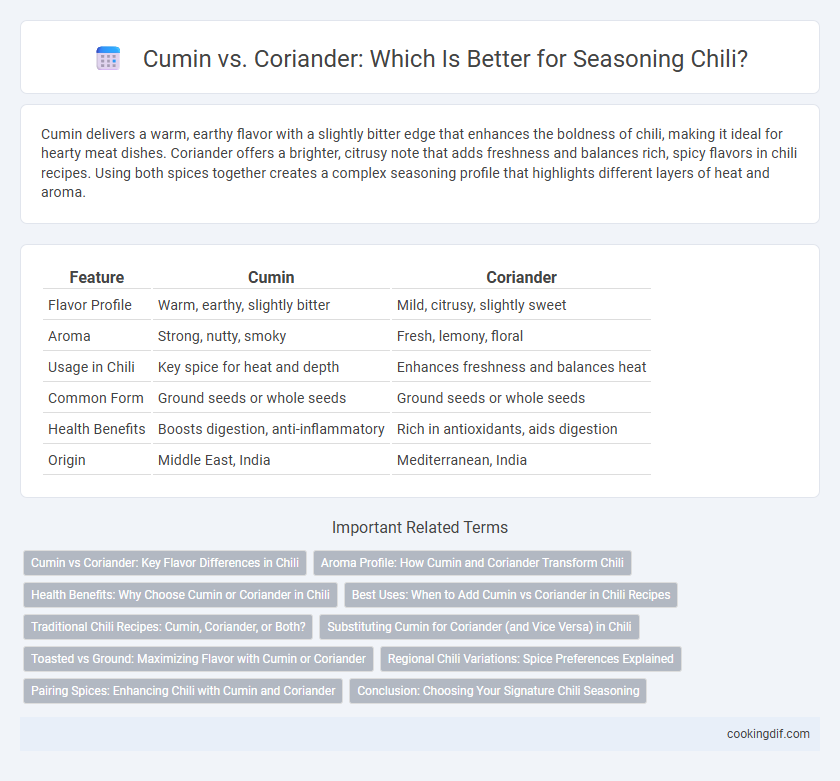Screen dimensions: 840x781
Task: Open 'Cumin vs Coriander: Key Flavor Differences' tag
Action: (x=165, y=563)
